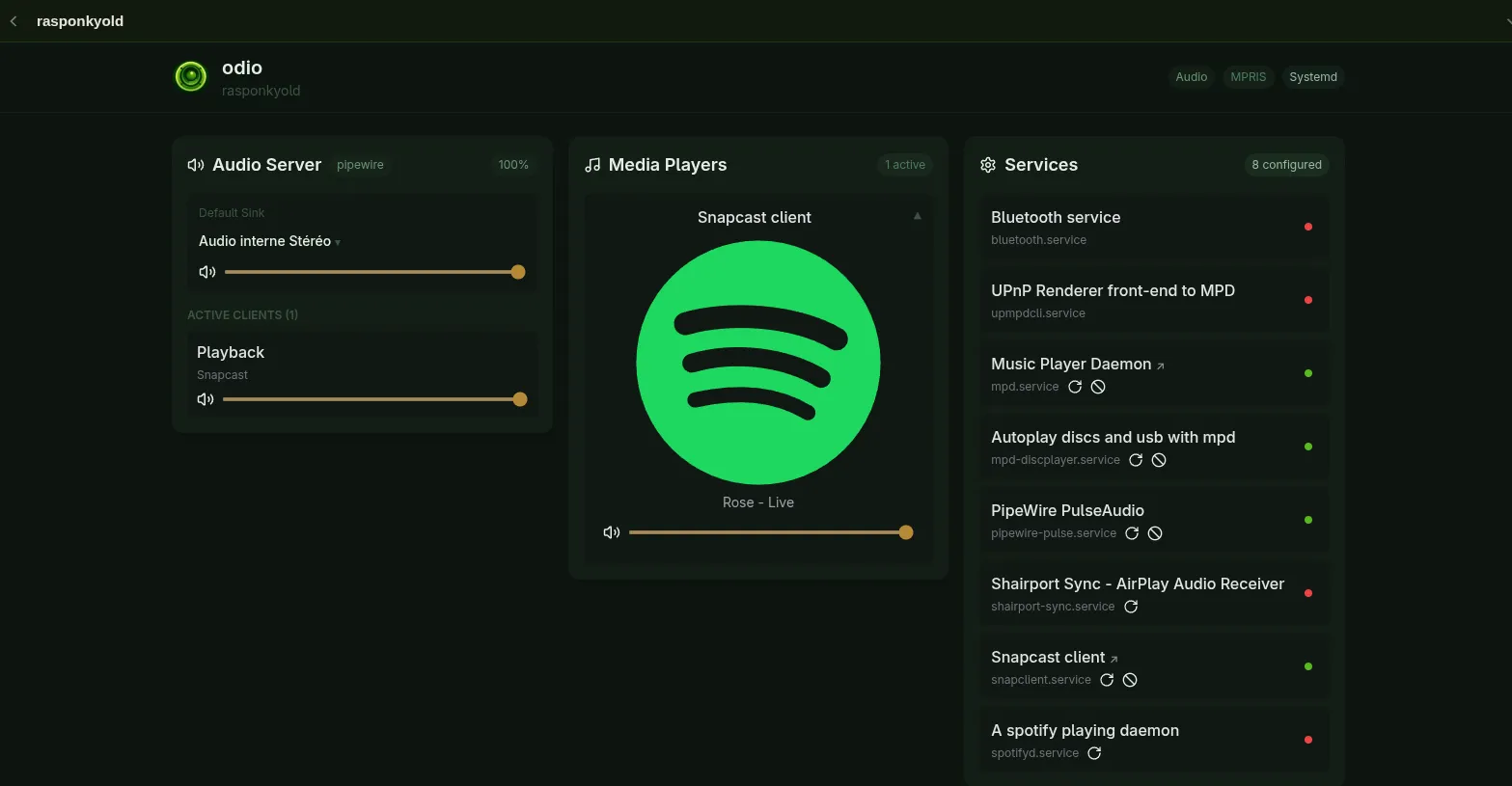Click the 1 active badge

[x=905, y=165]
